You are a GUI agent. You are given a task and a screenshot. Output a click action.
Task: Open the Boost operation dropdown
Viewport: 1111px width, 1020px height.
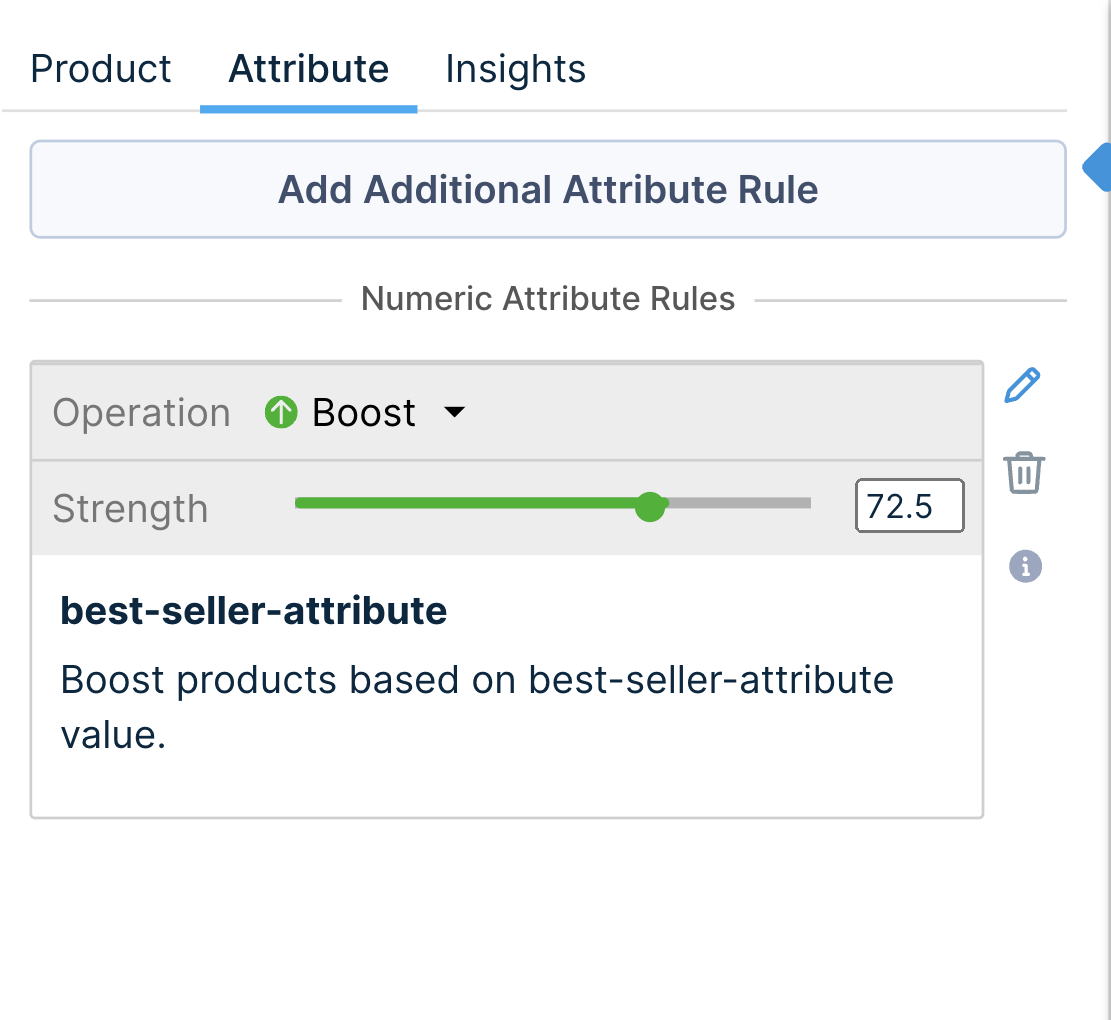point(364,412)
